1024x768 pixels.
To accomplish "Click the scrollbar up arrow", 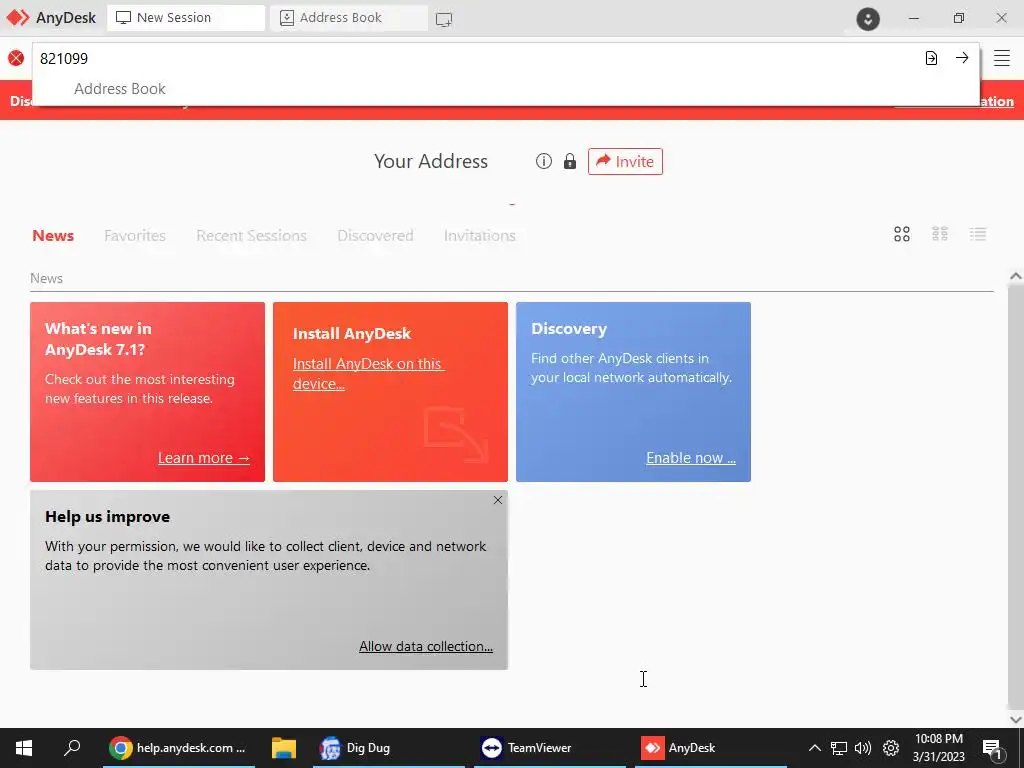I will click(1015, 276).
